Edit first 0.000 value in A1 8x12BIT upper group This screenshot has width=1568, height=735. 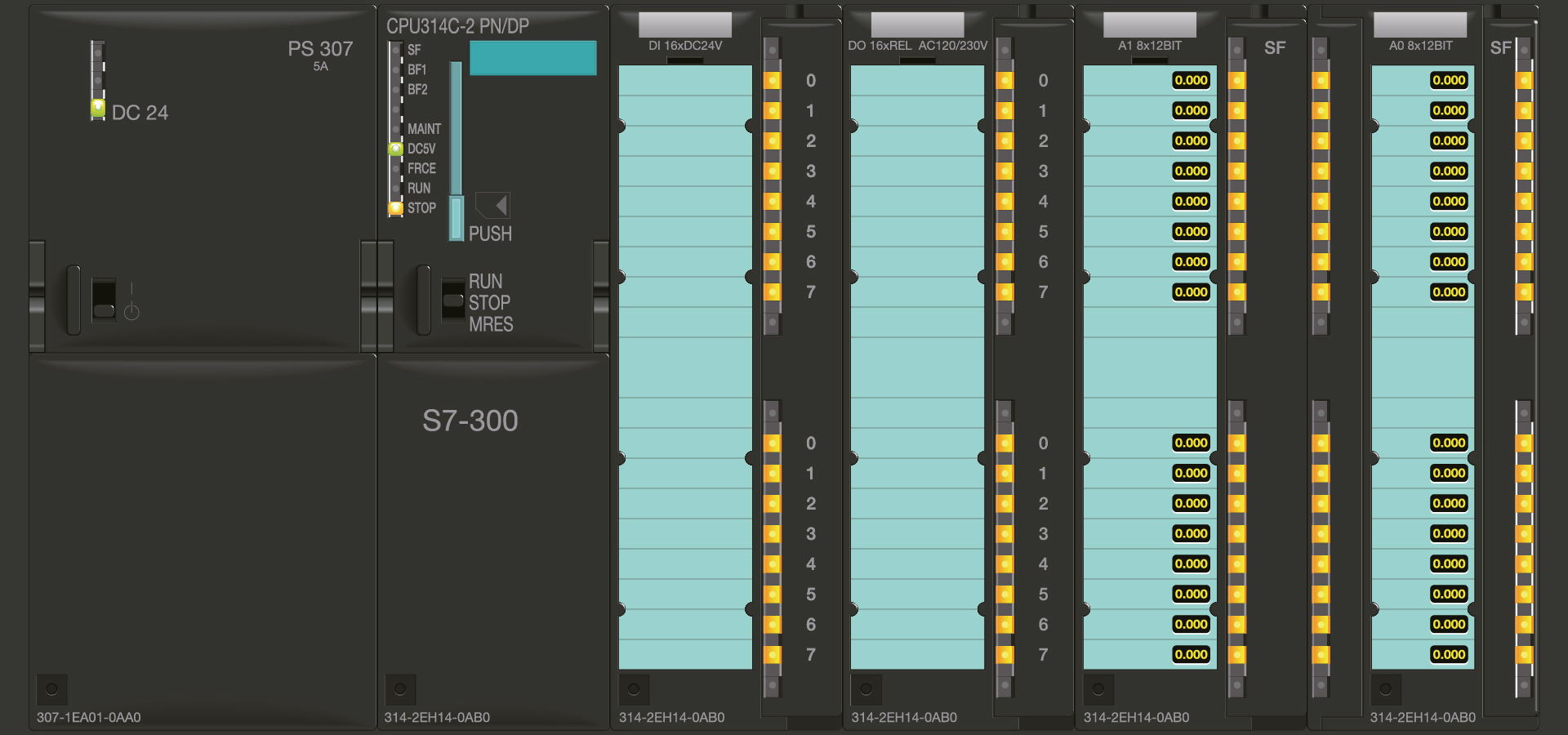pyautogui.click(x=1192, y=80)
